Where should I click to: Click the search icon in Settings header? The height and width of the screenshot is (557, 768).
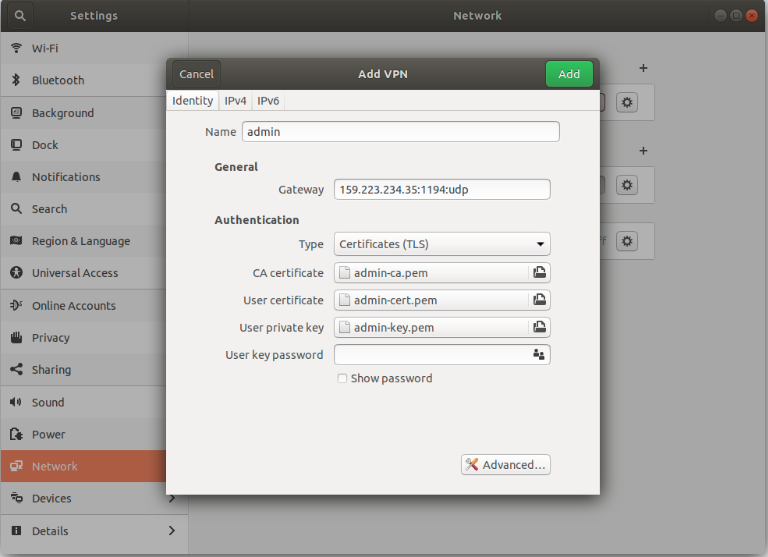[x=20, y=16]
